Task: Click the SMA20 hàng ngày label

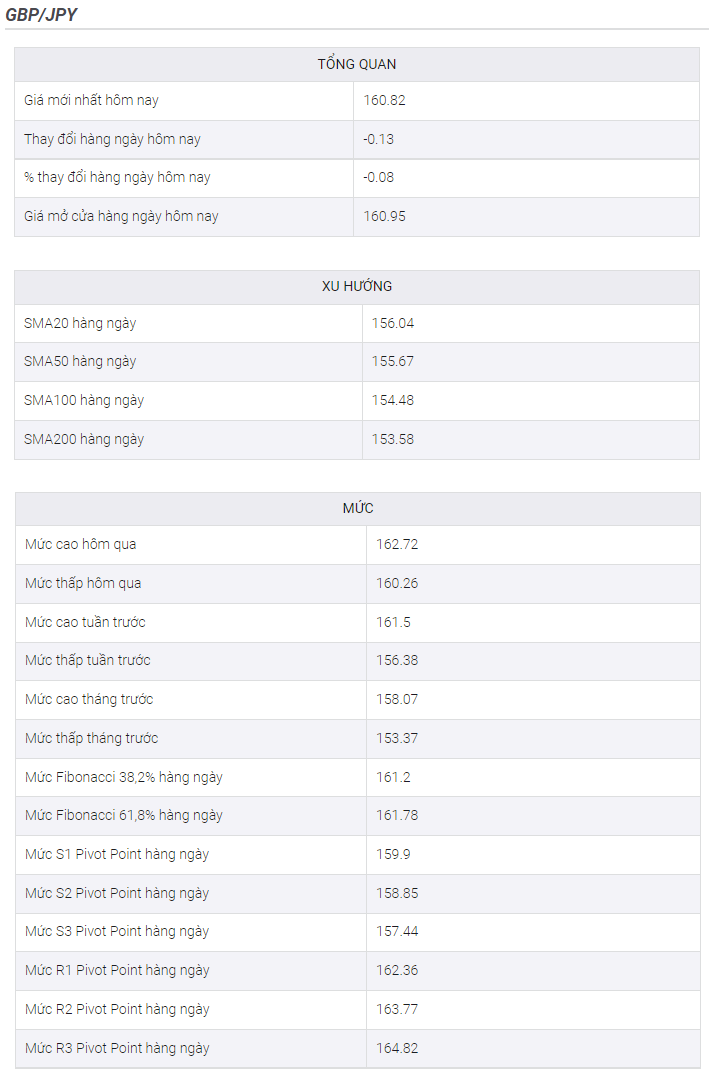Action: click(x=80, y=324)
